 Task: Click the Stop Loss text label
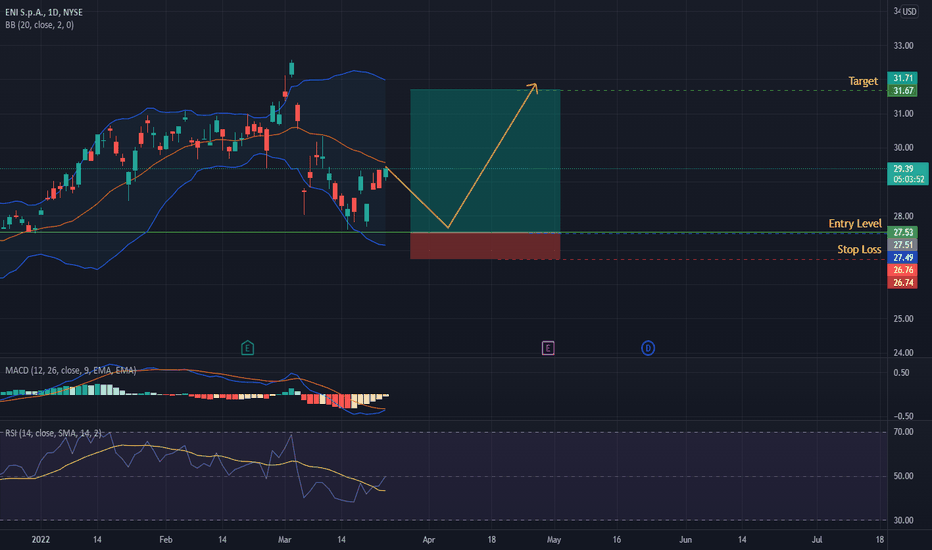point(859,249)
